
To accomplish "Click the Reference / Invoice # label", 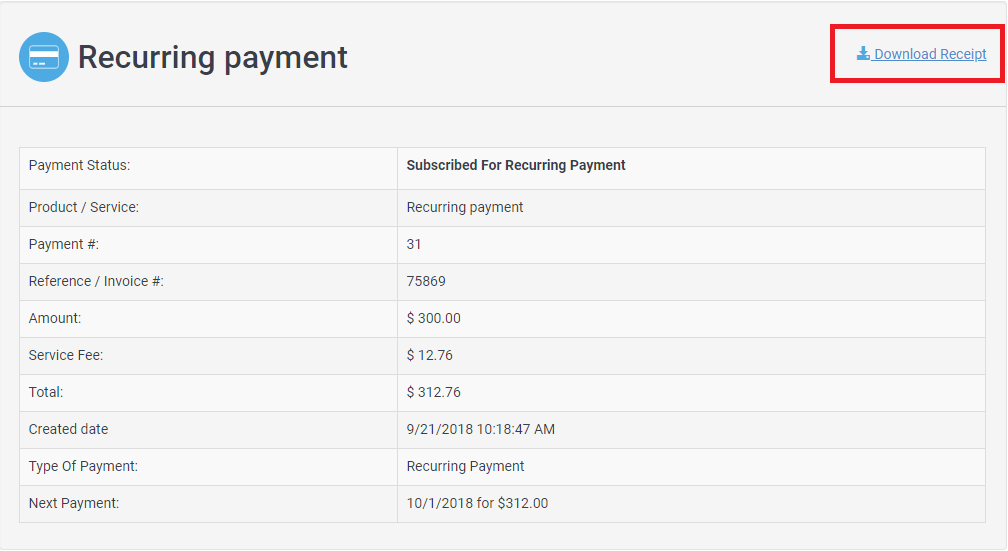I will [x=96, y=281].
